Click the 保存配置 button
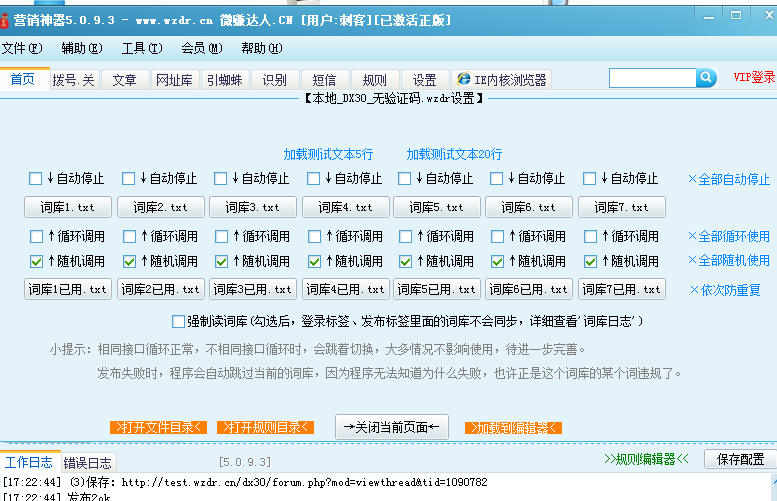This screenshot has height=501, width=777. (x=740, y=459)
